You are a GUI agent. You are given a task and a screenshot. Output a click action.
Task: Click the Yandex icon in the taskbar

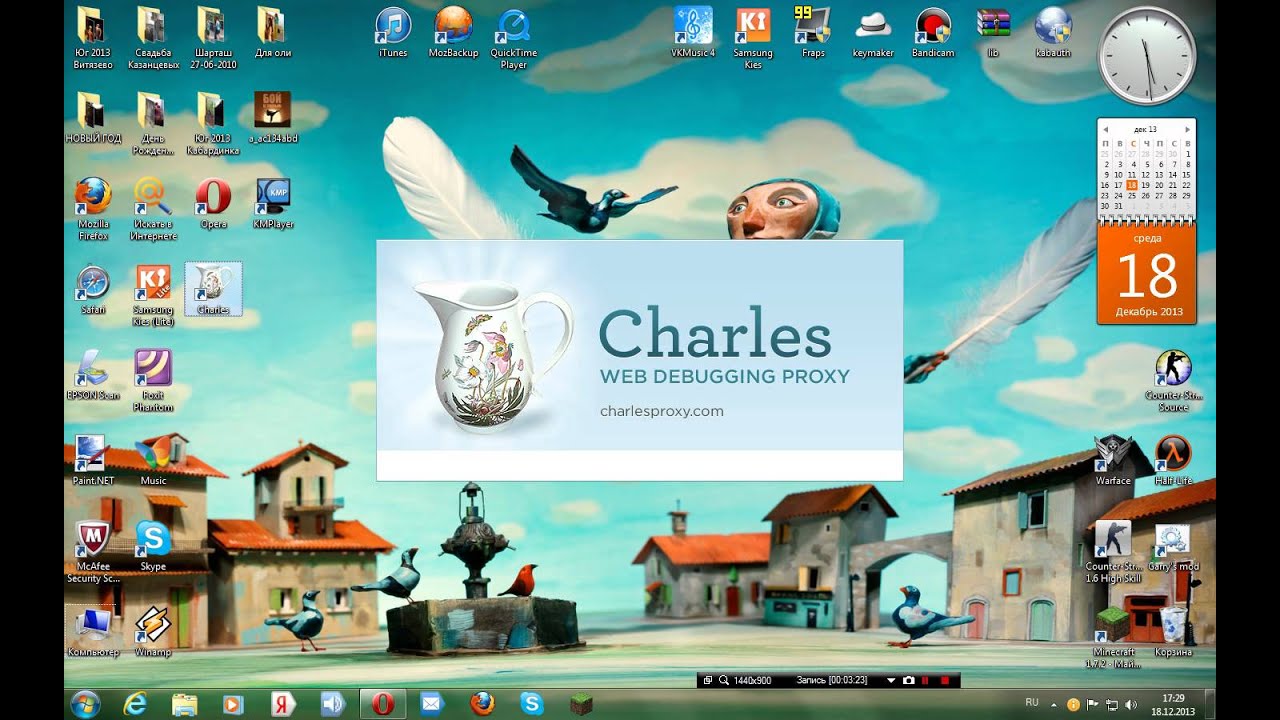tap(282, 704)
